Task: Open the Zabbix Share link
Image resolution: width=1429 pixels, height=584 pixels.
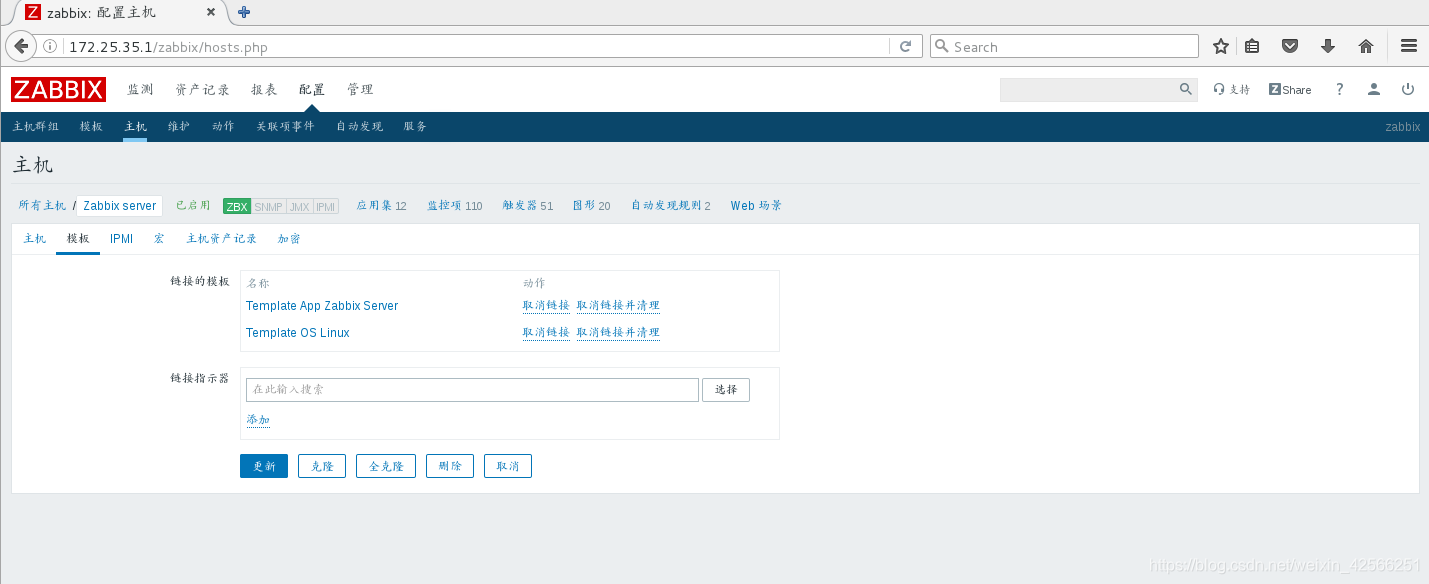Action: (x=1290, y=89)
